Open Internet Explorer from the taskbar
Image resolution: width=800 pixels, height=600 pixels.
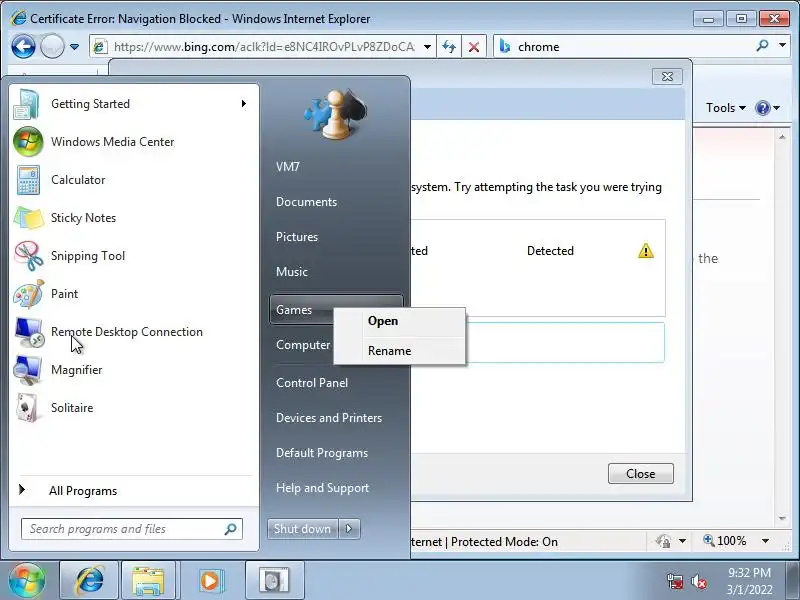tap(89, 581)
